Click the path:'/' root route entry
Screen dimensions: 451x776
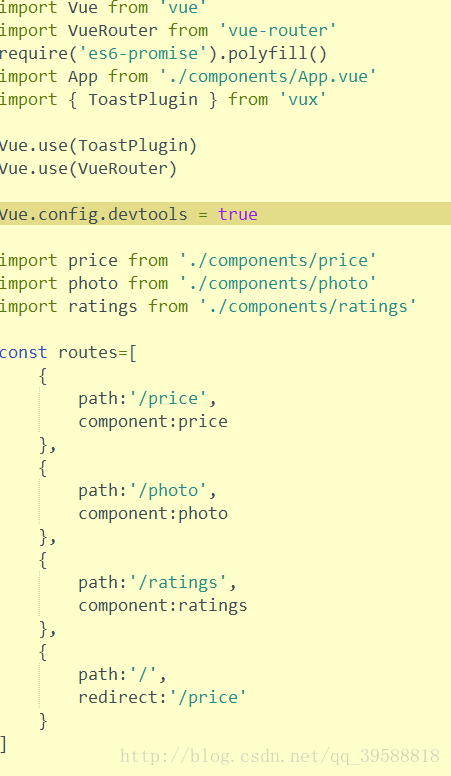pyautogui.click(x=123, y=675)
